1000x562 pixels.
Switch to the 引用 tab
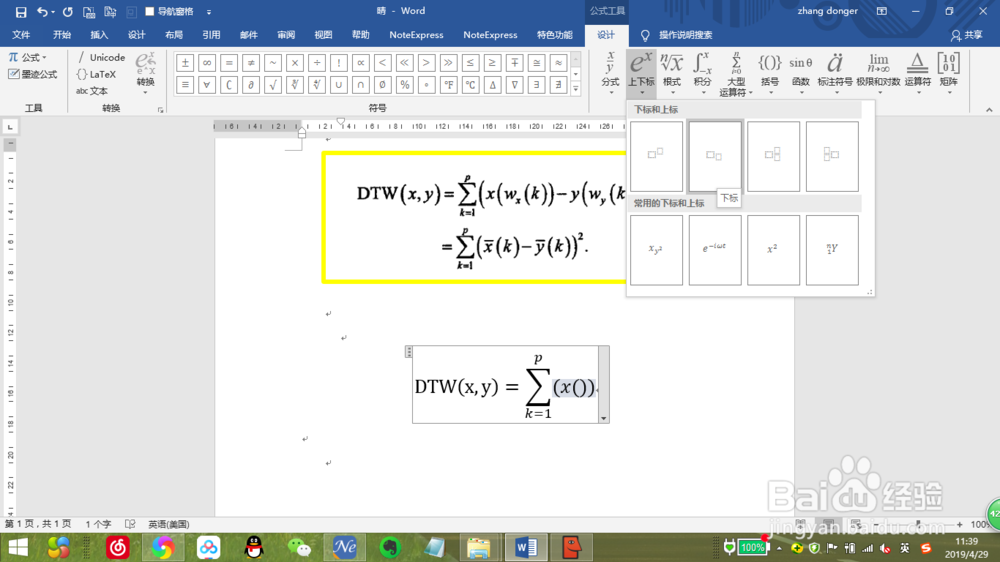point(211,35)
